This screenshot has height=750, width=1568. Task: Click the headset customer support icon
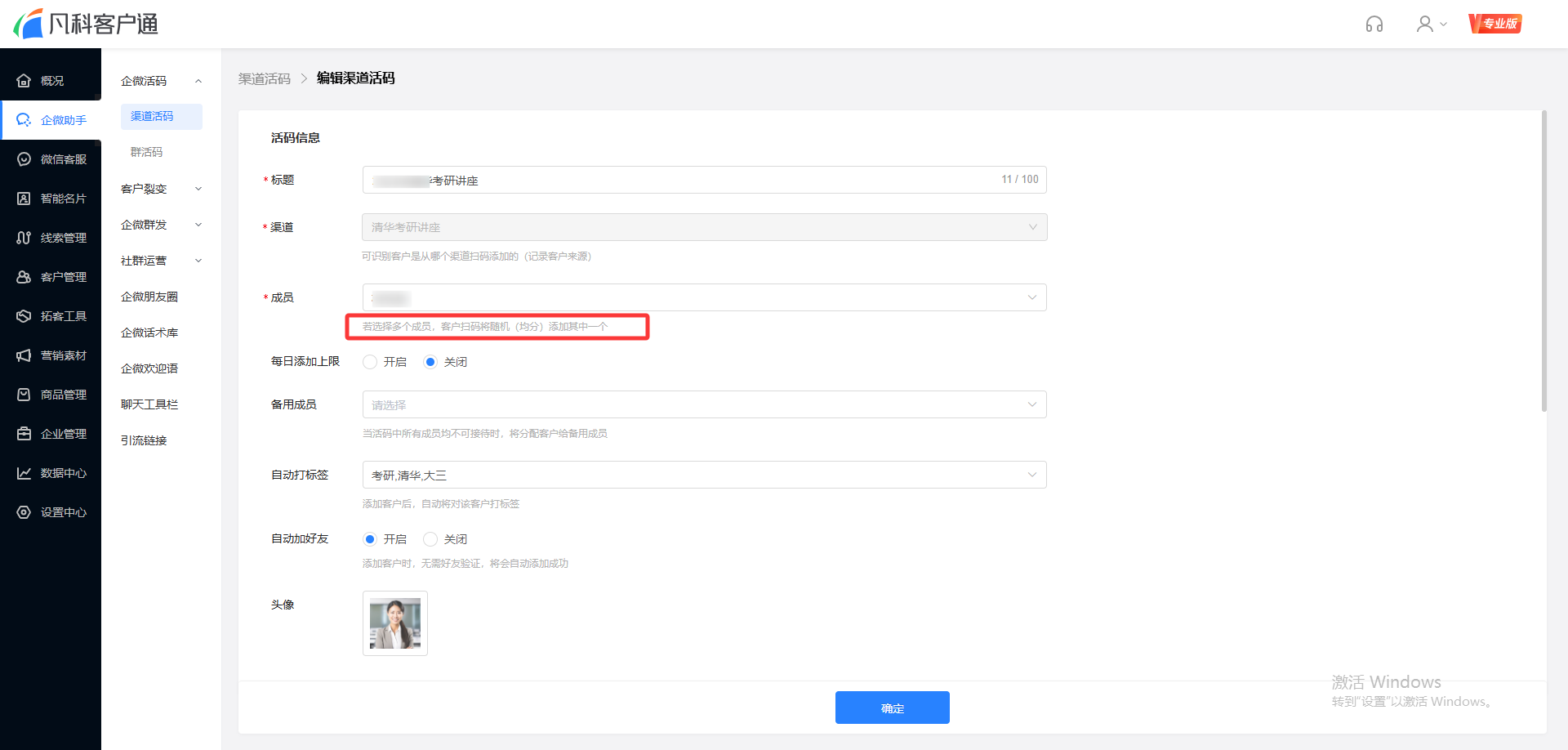point(1374,25)
